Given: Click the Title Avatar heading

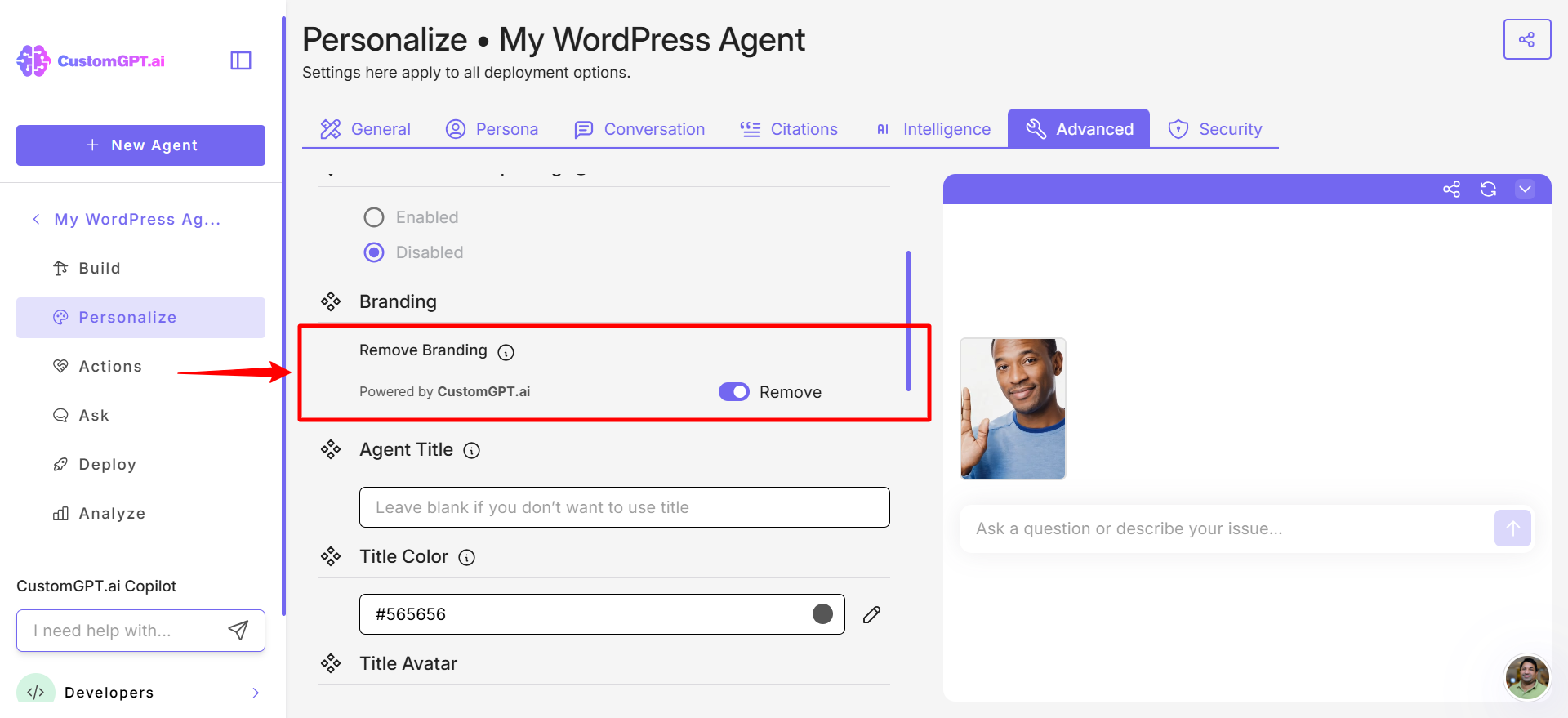Looking at the screenshot, I should click(408, 663).
